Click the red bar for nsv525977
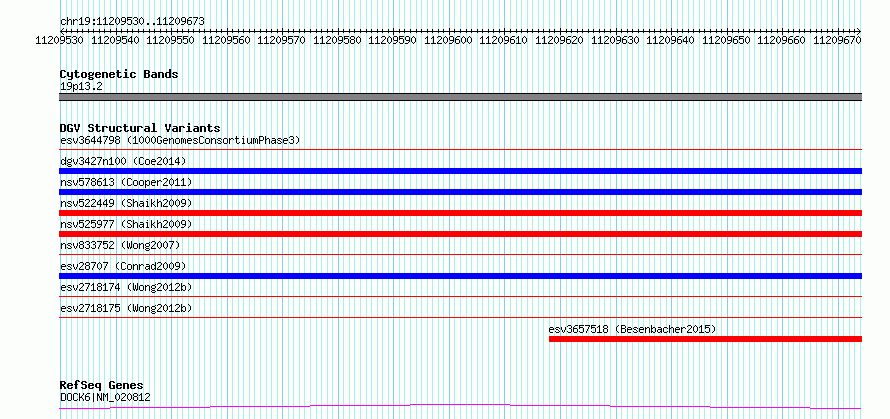Image resolution: width=890 pixels, height=419 pixels. (x=461, y=234)
